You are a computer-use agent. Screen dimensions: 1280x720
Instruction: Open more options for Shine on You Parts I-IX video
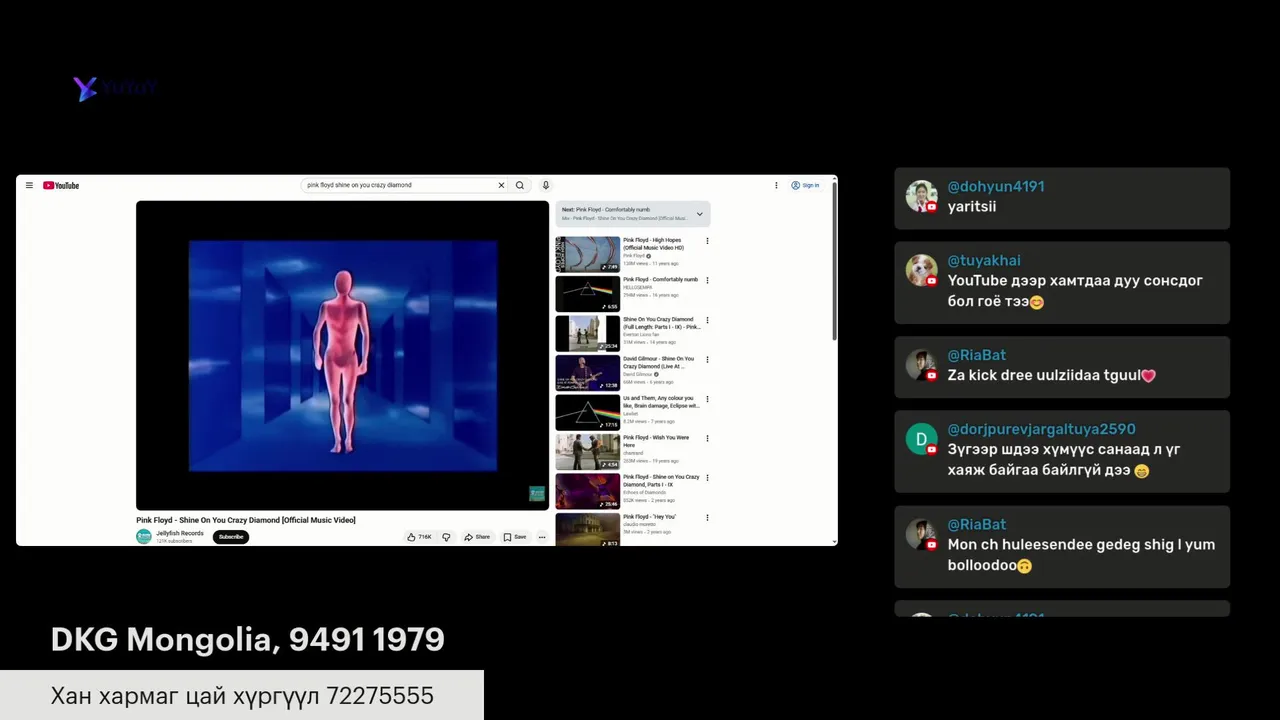[707, 478]
